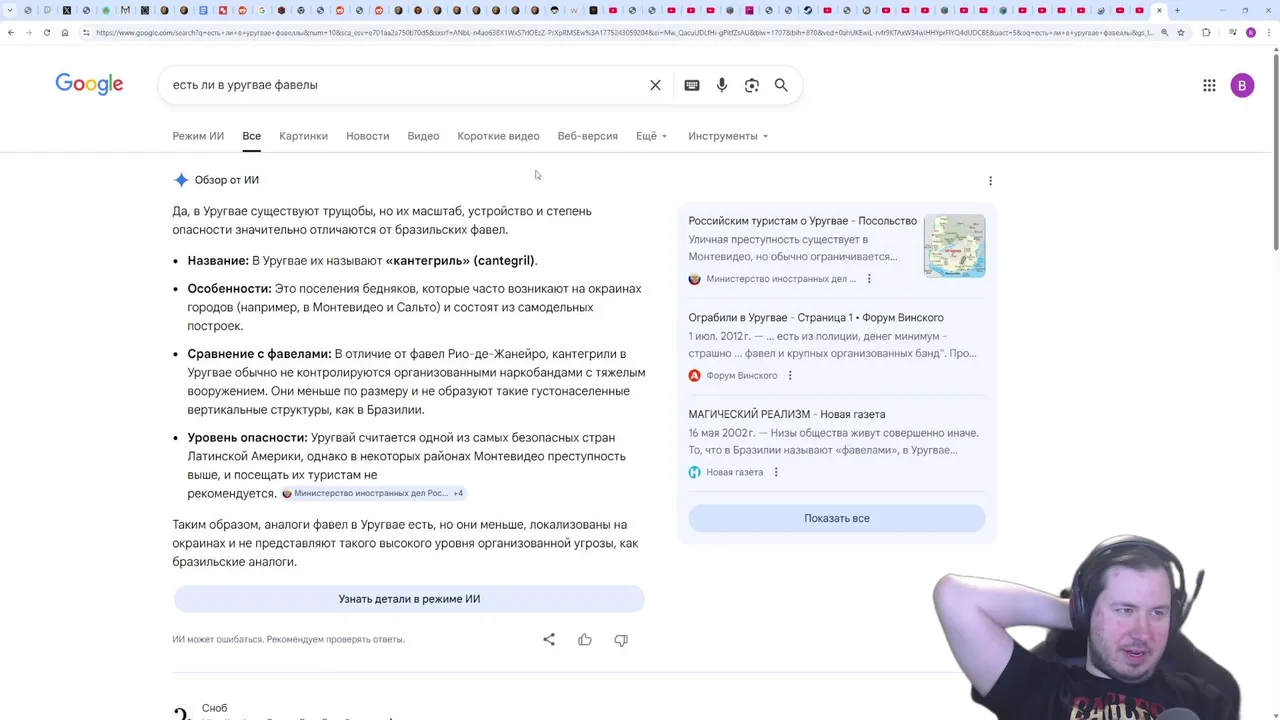Like the AI overview with thumbs up
The height and width of the screenshot is (720, 1280).
click(585, 639)
